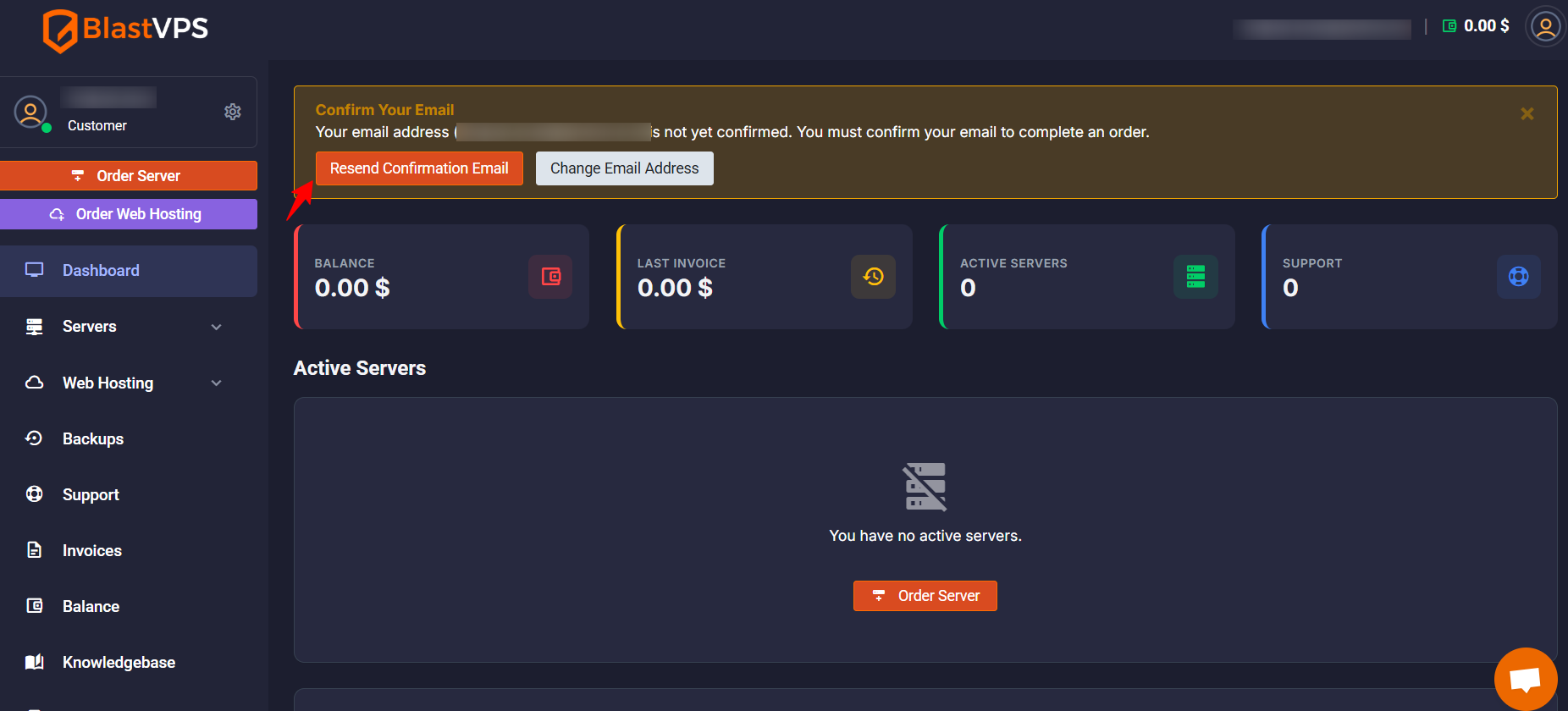Click the wallet icon in top bar
The height and width of the screenshot is (711, 1568).
pyautogui.click(x=1449, y=26)
